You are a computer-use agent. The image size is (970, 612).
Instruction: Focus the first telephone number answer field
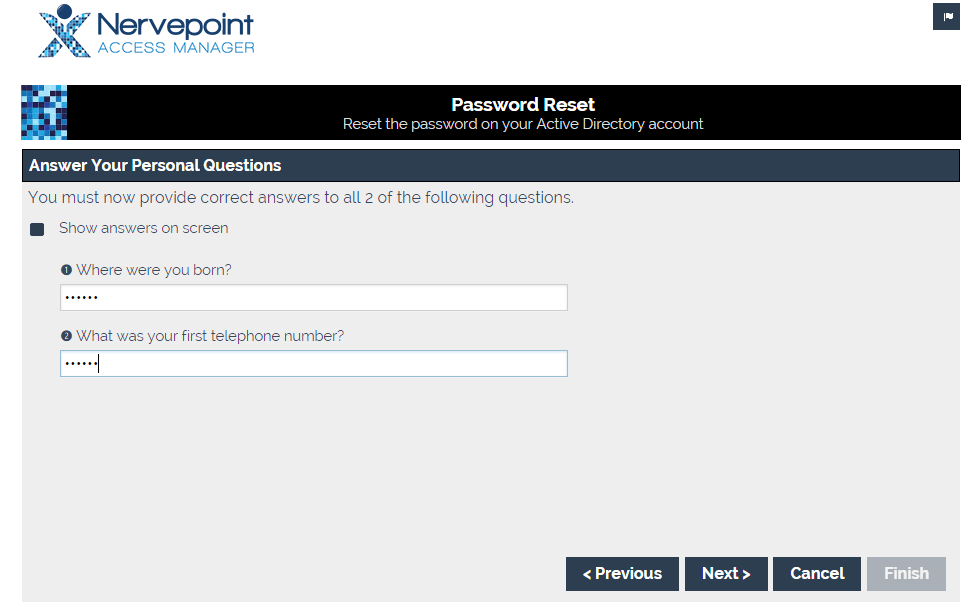coord(313,364)
